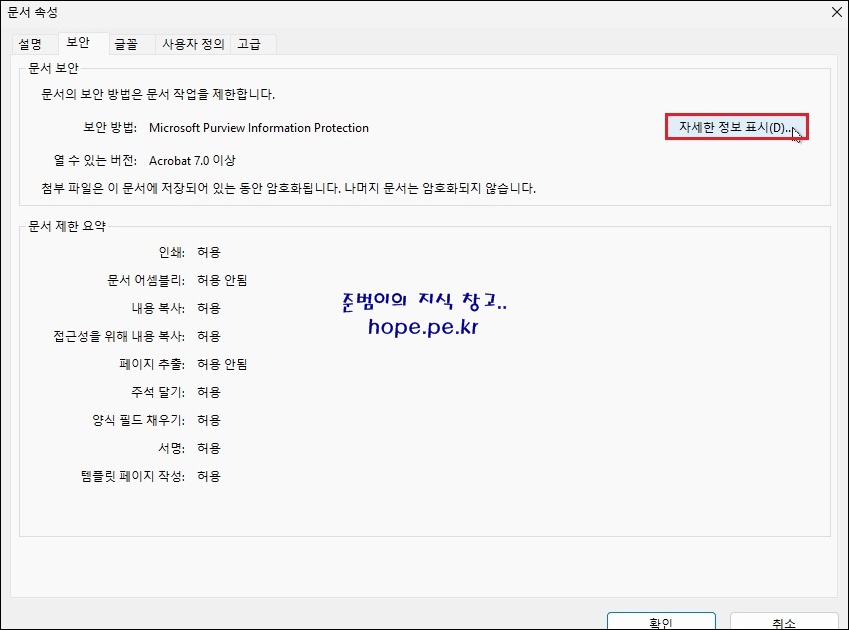Viewport: 849px width, 630px height.
Task: Click the 문서 제한 요약 group title
Action: click(x=67, y=226)
